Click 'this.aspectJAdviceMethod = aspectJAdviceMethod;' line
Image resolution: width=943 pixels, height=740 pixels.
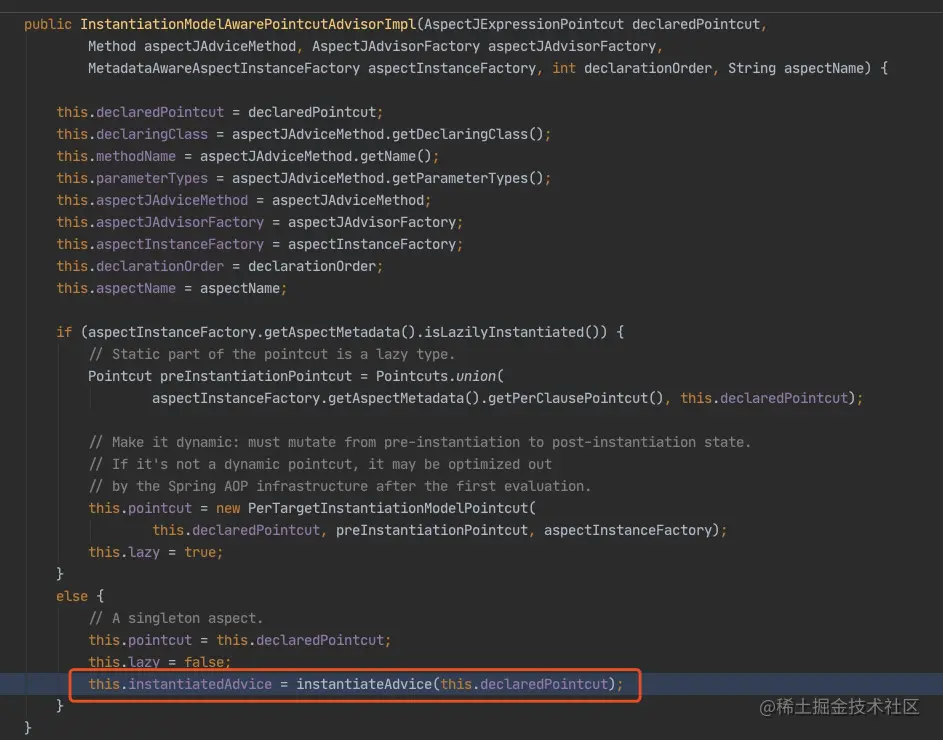coord(244,200)
